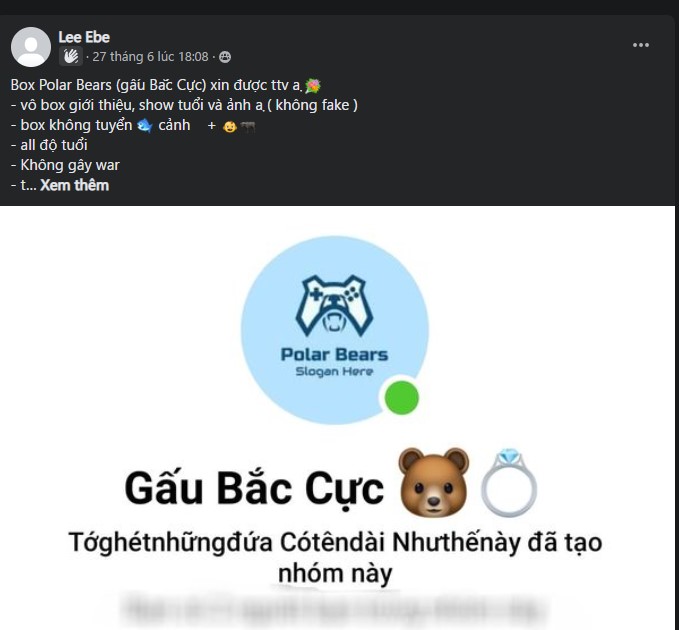Open the three-dot post options menu
The height and width of the screenshot is (630, 679).
(x=640, y=45)
